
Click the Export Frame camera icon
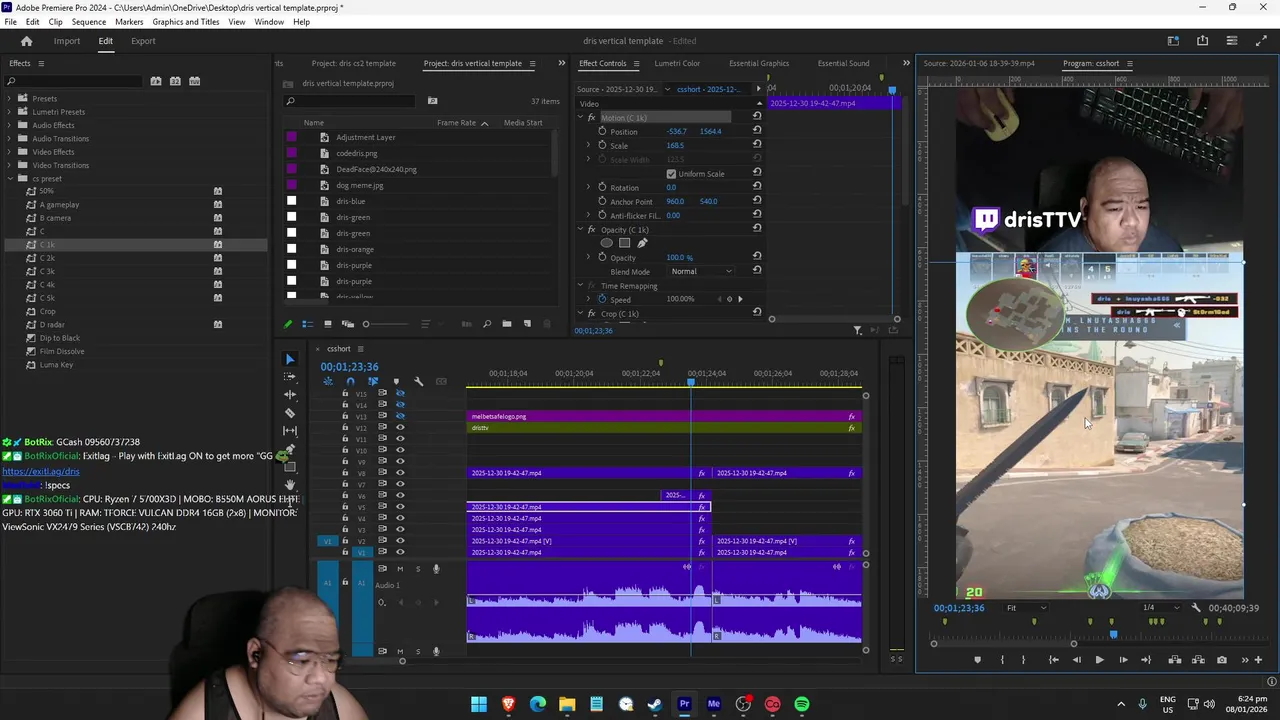(x=1222, y=660)
